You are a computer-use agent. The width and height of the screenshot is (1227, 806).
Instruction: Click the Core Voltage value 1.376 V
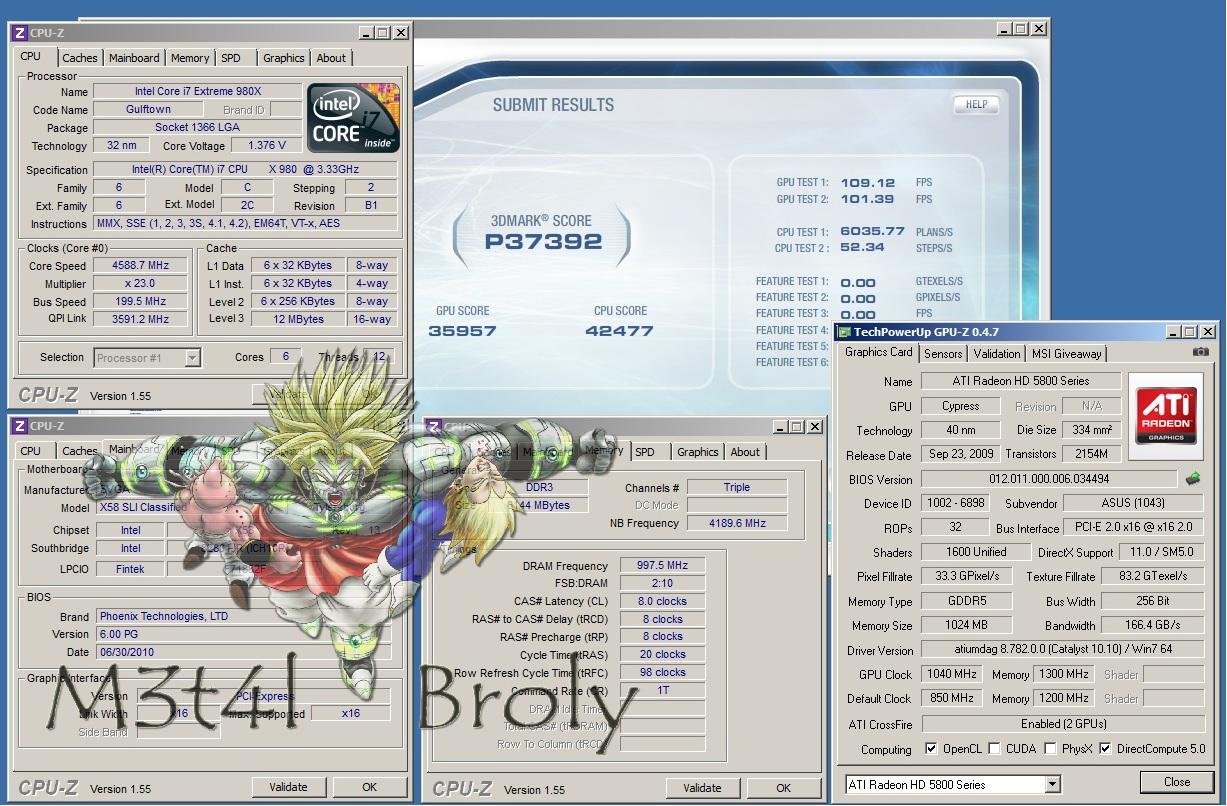click(266, 146)
